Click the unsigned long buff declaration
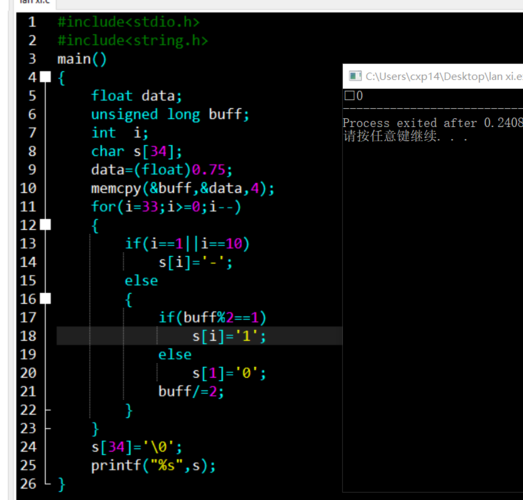523x500 pixels. coord(170,114)
